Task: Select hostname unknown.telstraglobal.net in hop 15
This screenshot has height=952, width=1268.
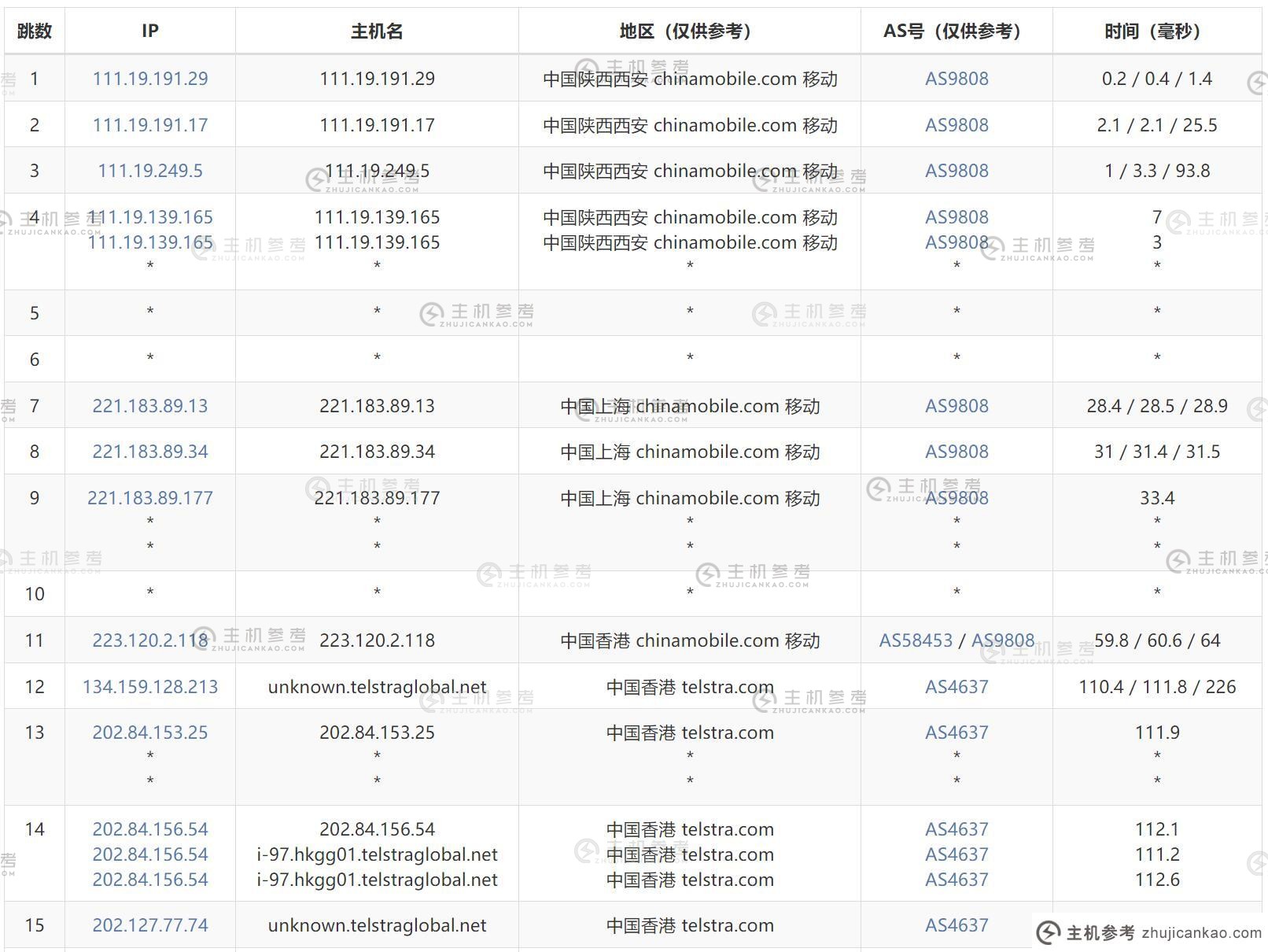Action: (377, 925)
